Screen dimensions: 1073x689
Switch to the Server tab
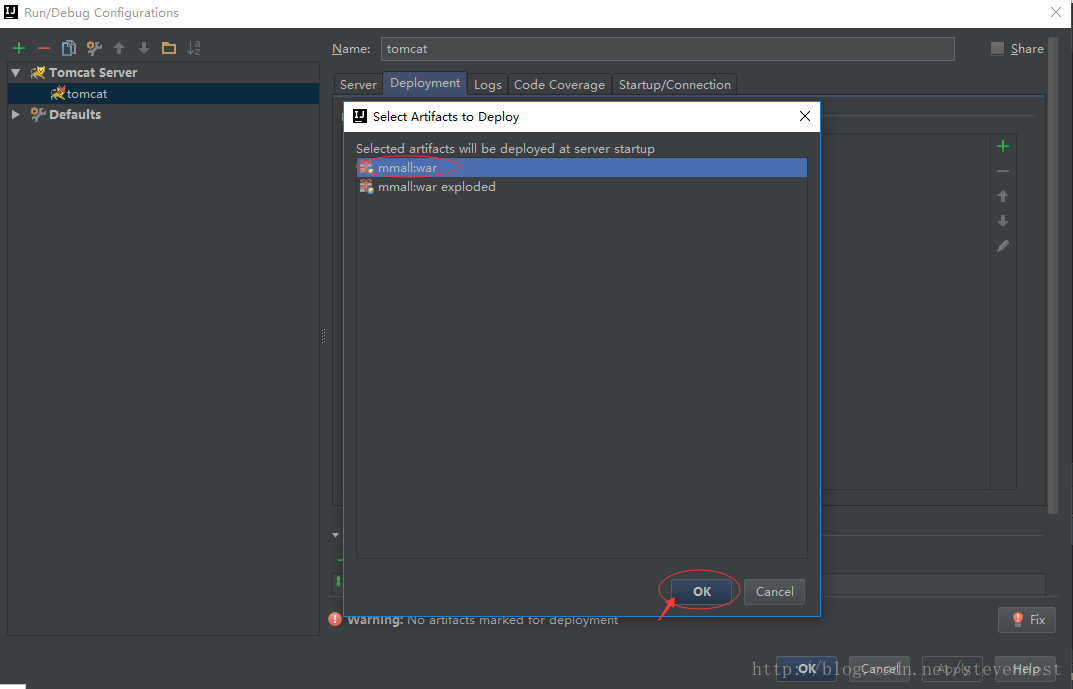point(359,84)
